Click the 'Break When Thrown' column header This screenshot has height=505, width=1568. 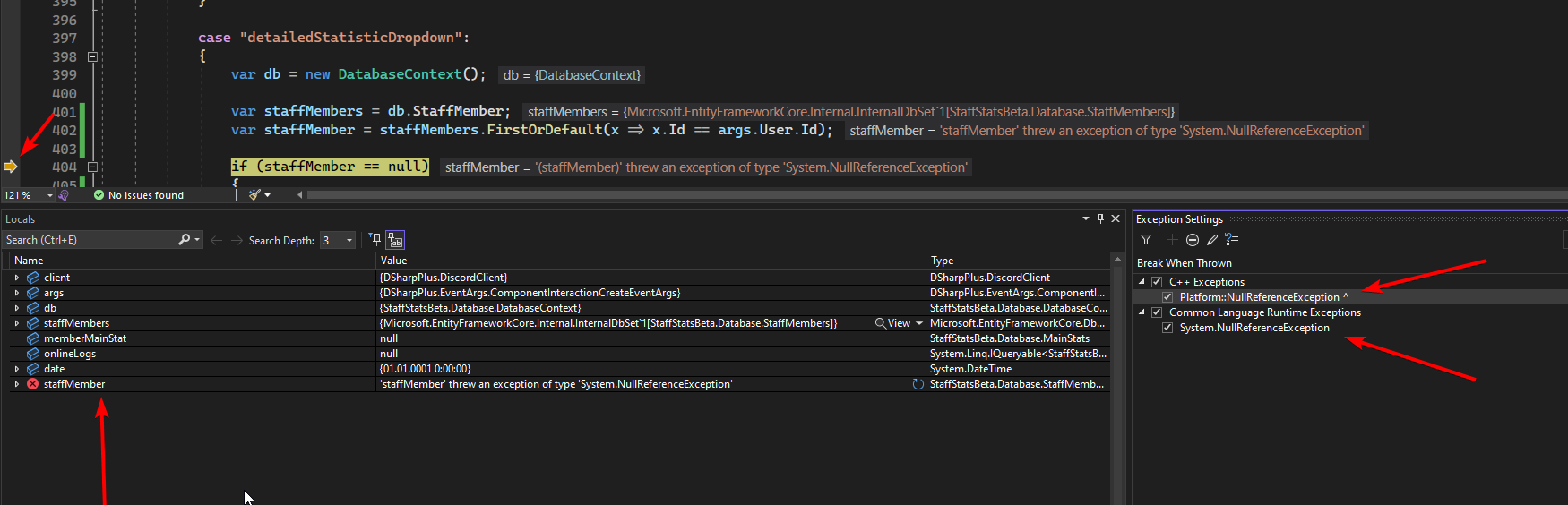[x=1185, y=263]
